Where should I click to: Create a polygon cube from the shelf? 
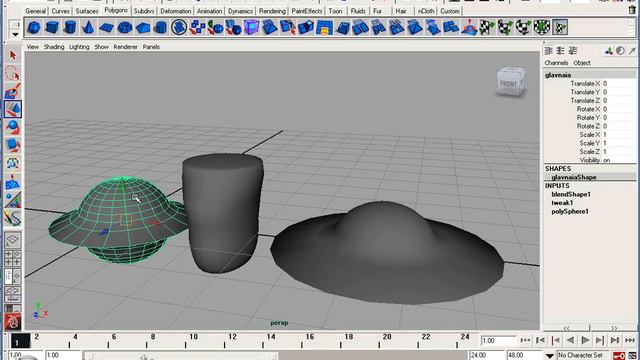click(x=52, y=27)
